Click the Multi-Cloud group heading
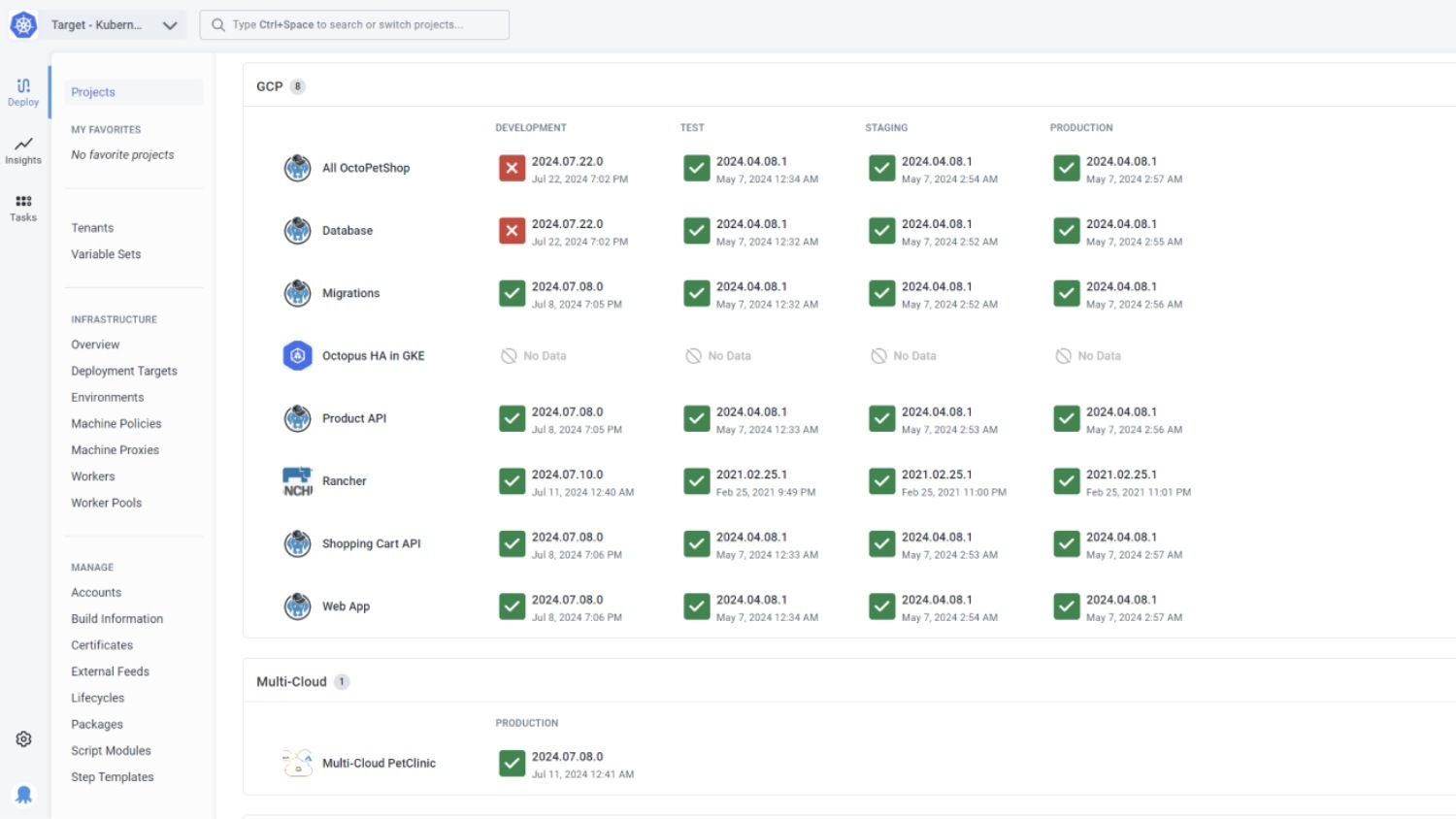1456x819 pixels. click(x=291, y=682)
